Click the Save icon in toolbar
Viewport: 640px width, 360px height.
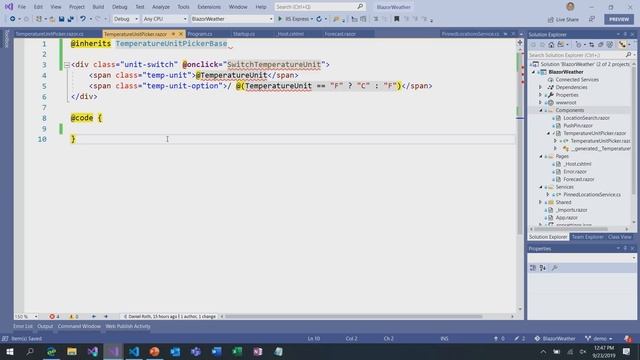point(61,19)
